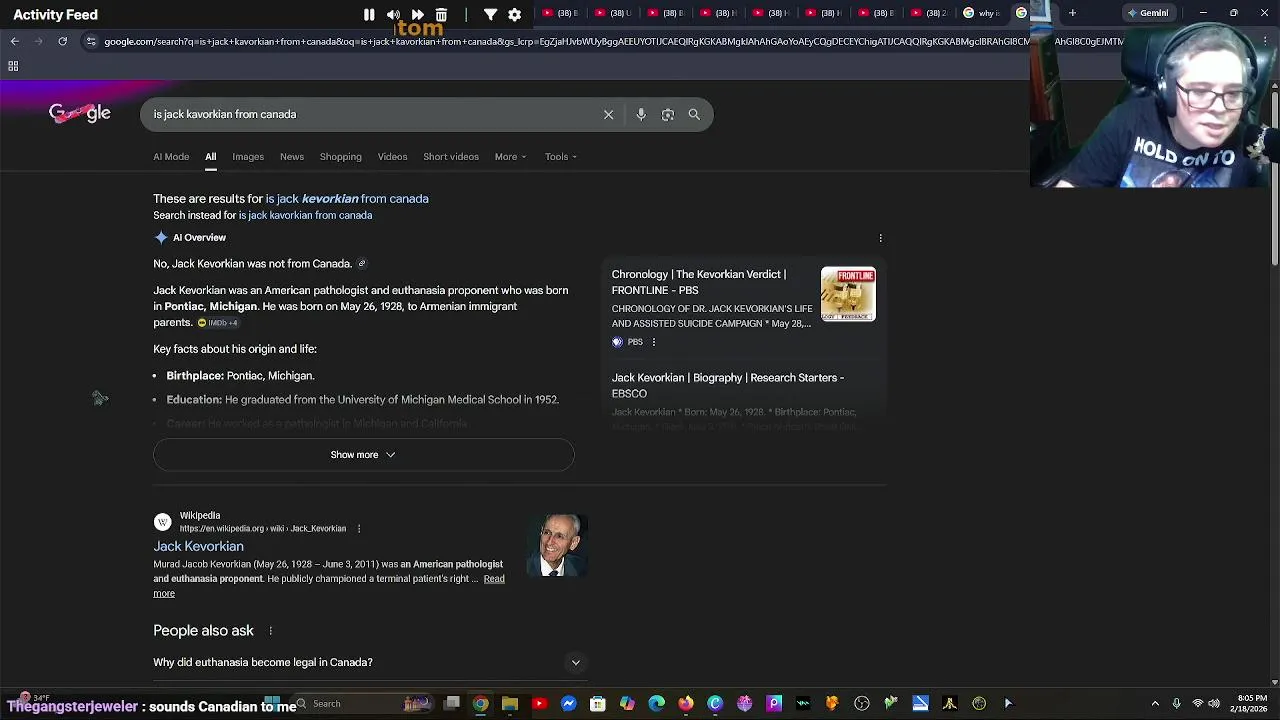Screen dimensions: 1280x720
Task: Open the Shopping tab
Action: pyautogui.click(x=341, y=157)
